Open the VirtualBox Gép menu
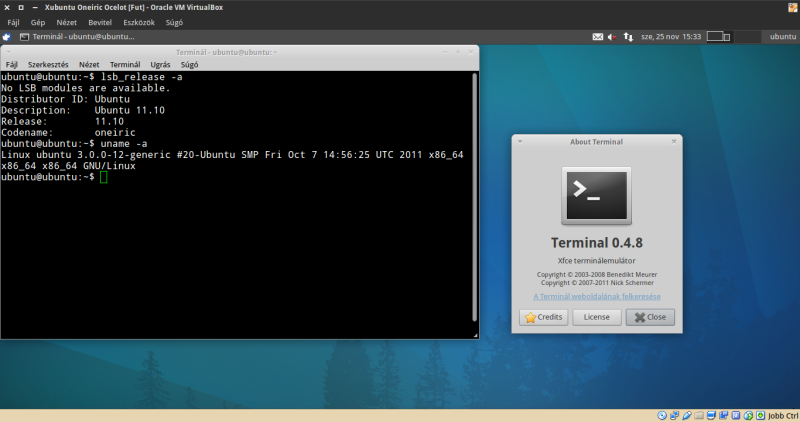This screenshot has width=800, height=422. click(38, 22)
